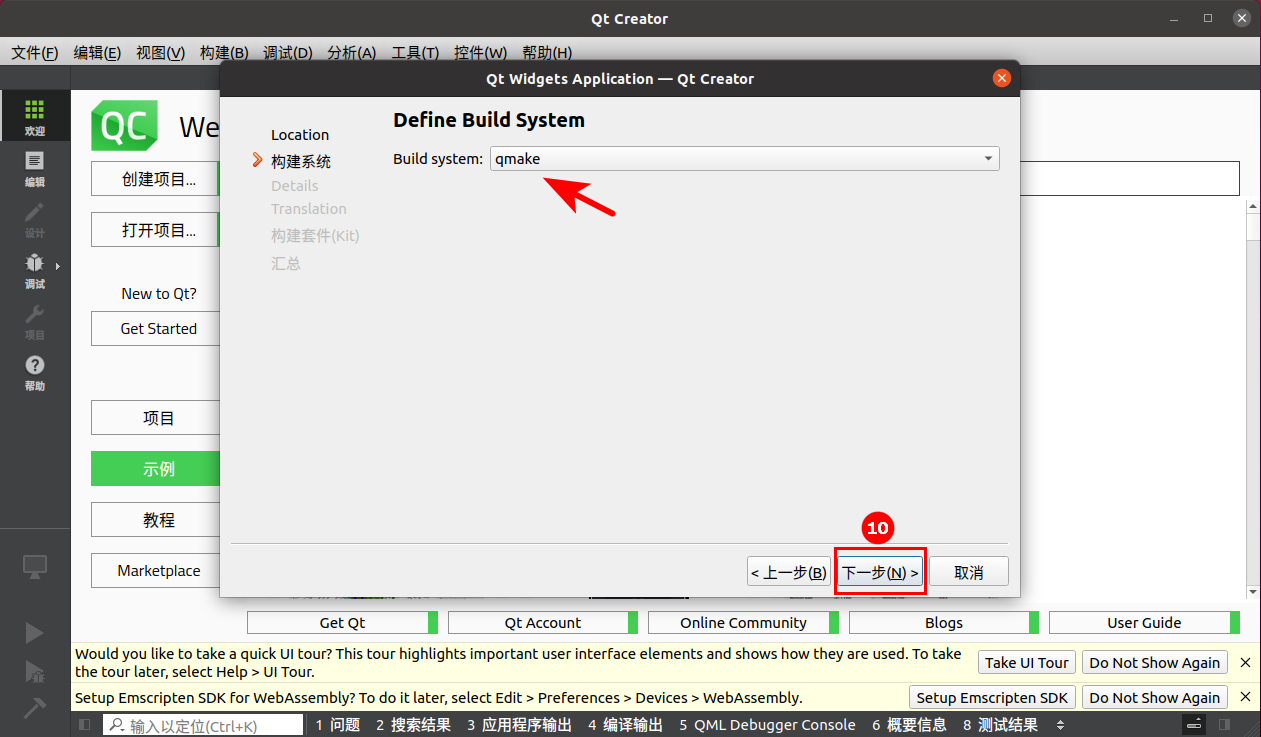Open the 2 搜索结果 search results pane

coord(413,725)
